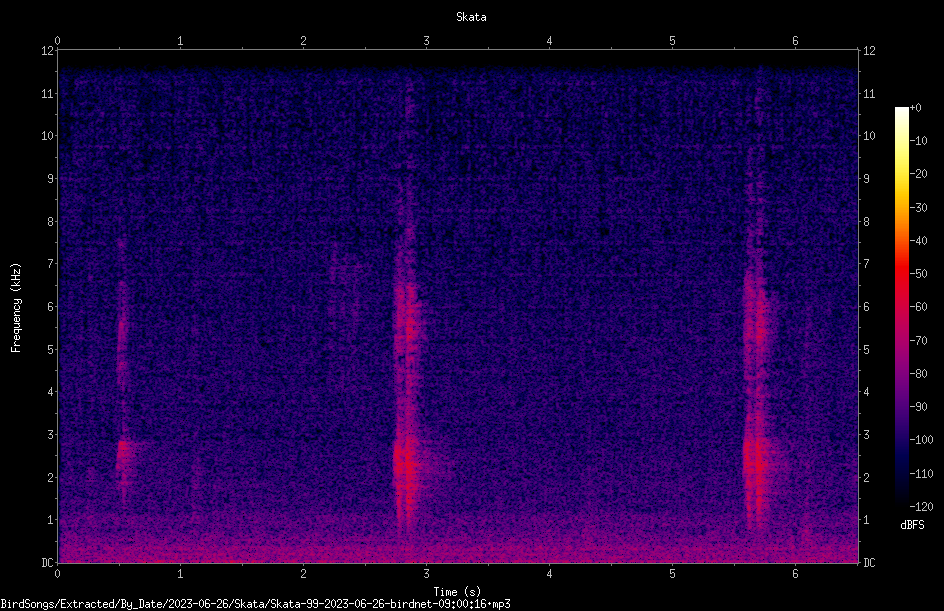Select the "-30" colorbar label

pos(919,208)
